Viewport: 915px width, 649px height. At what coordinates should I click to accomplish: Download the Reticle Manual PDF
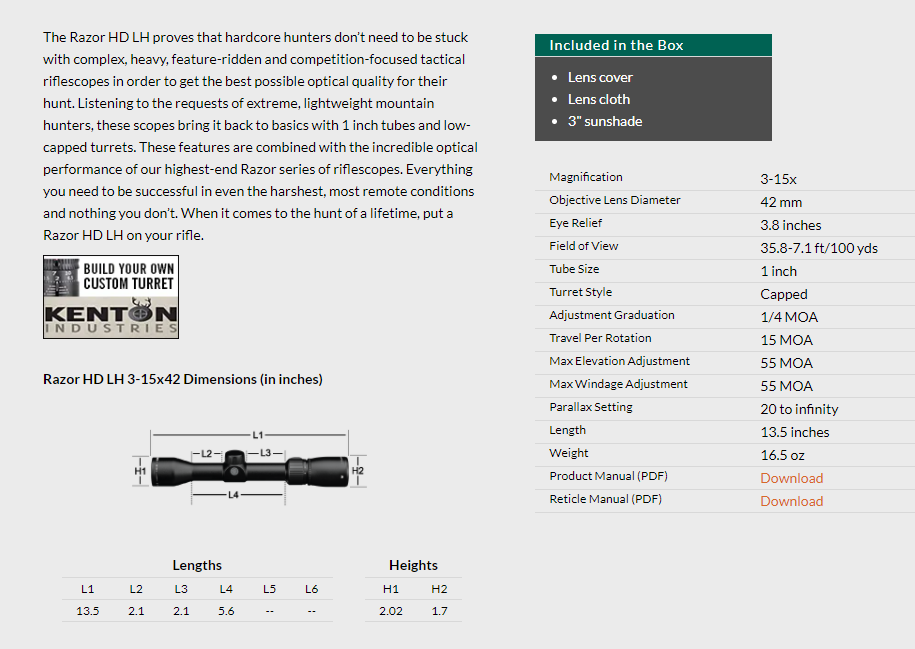[791, 501]
